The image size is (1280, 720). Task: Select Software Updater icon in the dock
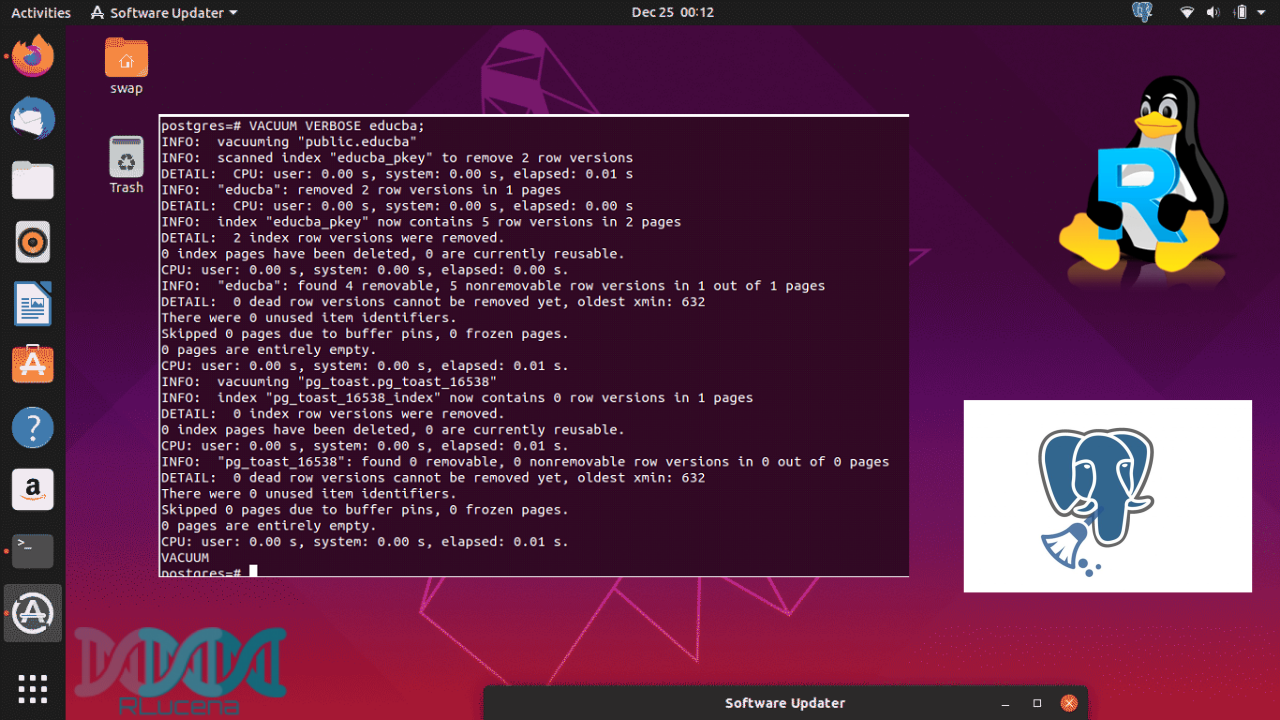click(33, 612)
